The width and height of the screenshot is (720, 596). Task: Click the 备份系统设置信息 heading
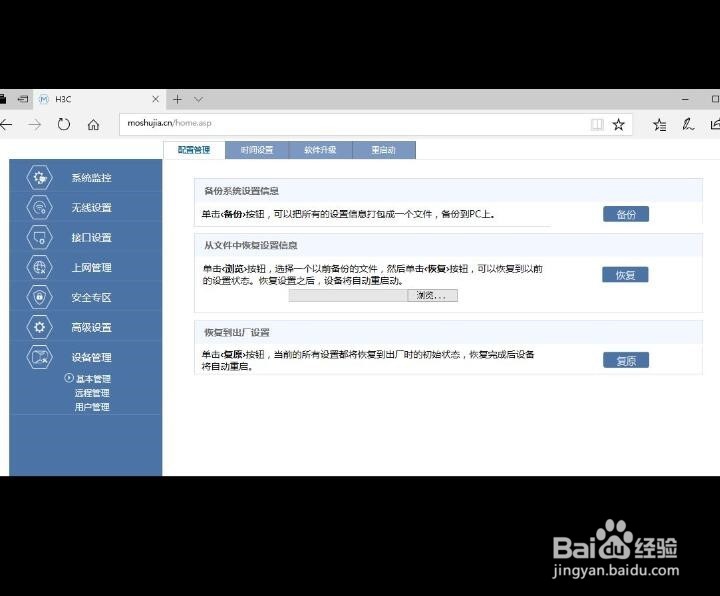click(242, 191)
